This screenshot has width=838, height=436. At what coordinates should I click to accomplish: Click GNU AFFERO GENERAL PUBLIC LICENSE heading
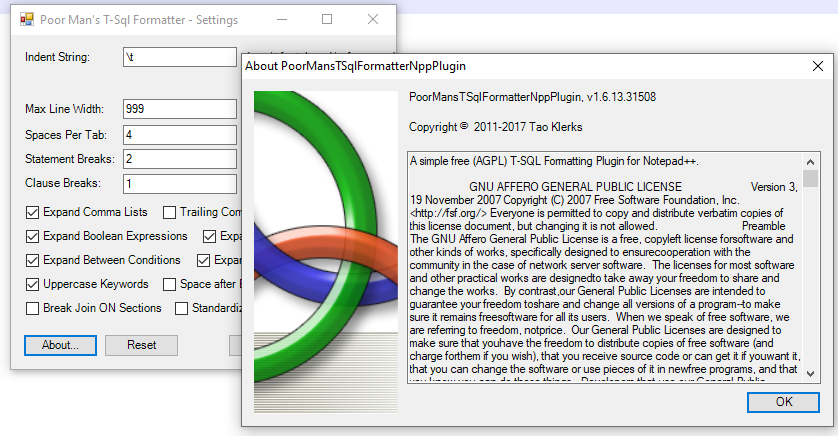[x=576, y=187]
